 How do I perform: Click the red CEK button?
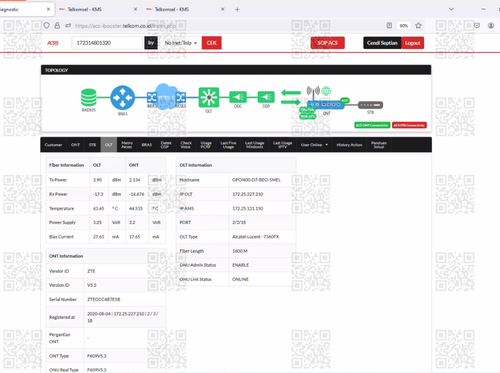pyautogui.click(x=212, y=43)
